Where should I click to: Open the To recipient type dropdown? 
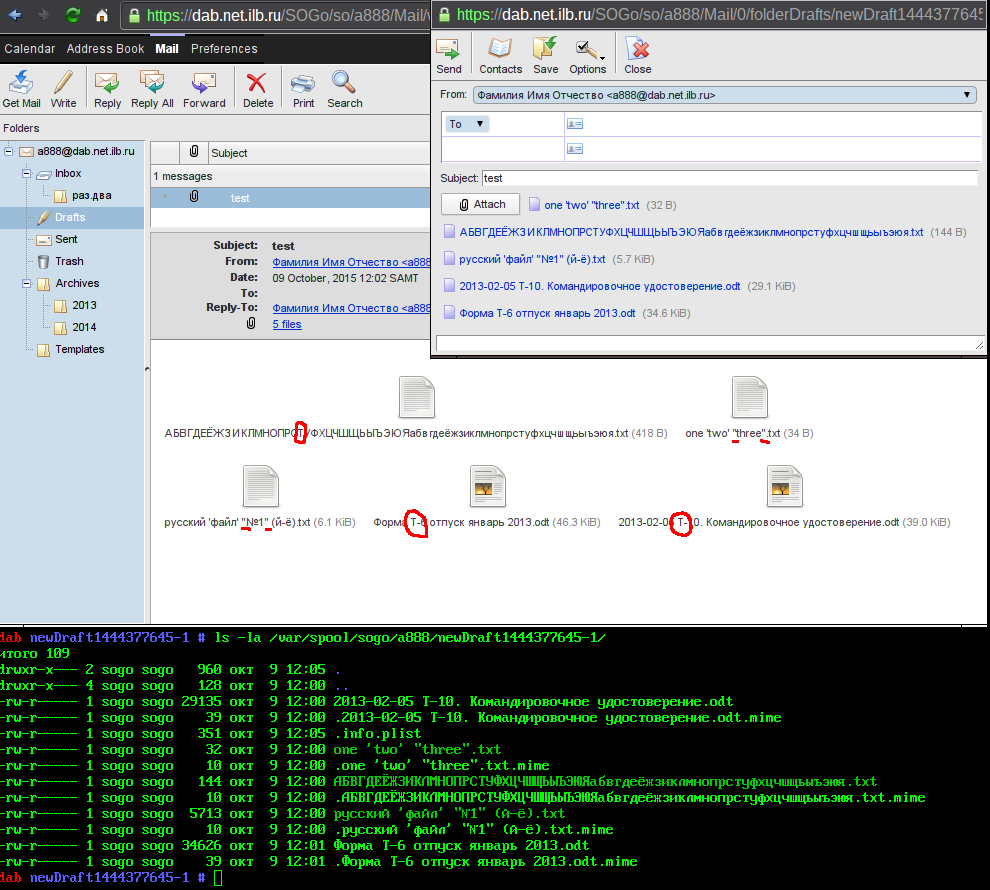point(466,124)
